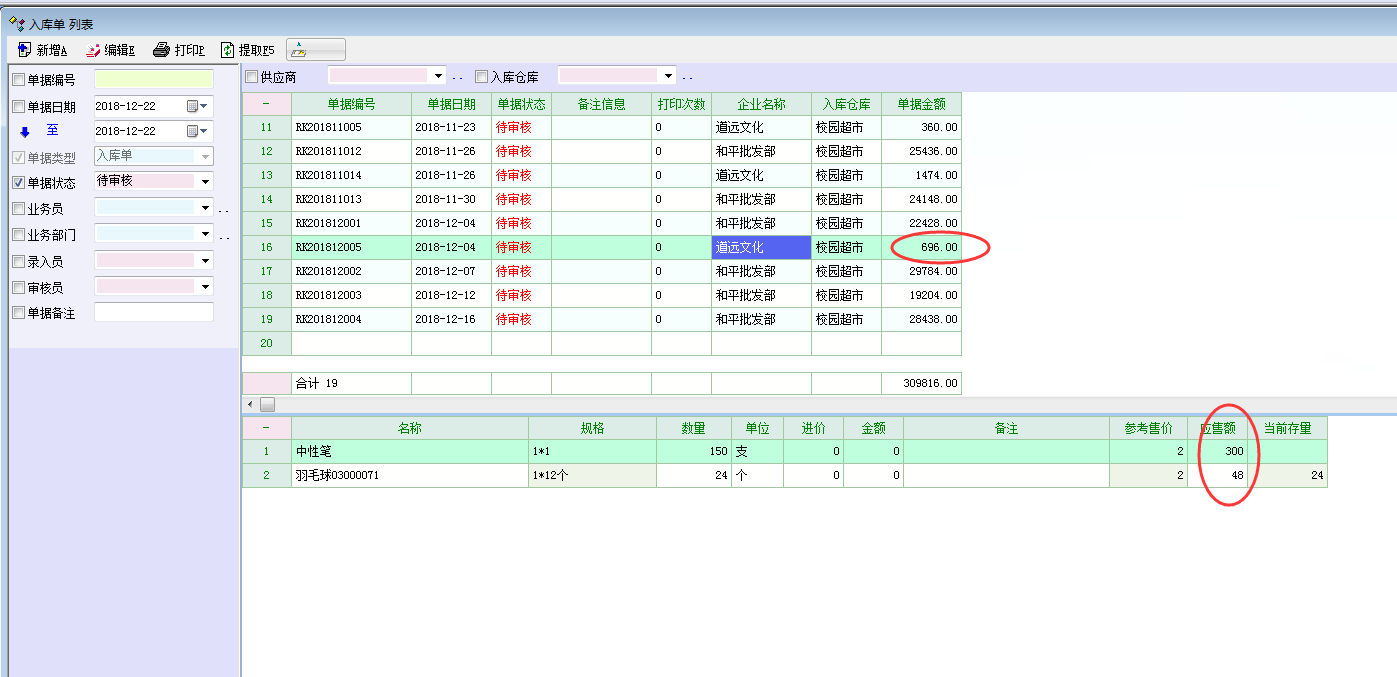Click the blue down arrow beside 至

[25, 132]
